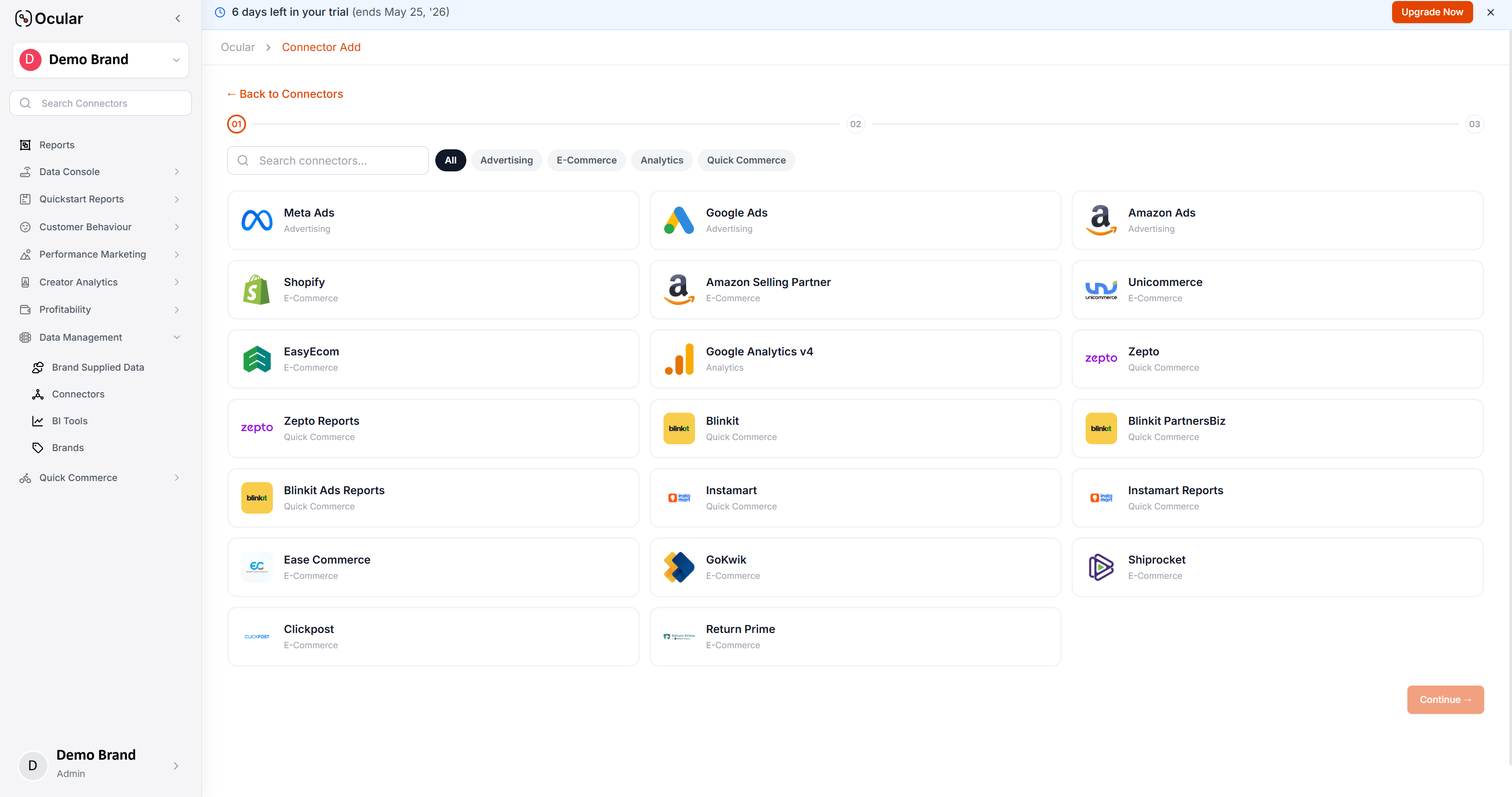This screenshot has width=1512, height=797.
Task: Select the Clickpost connector logo
Action: pos(257,637)
